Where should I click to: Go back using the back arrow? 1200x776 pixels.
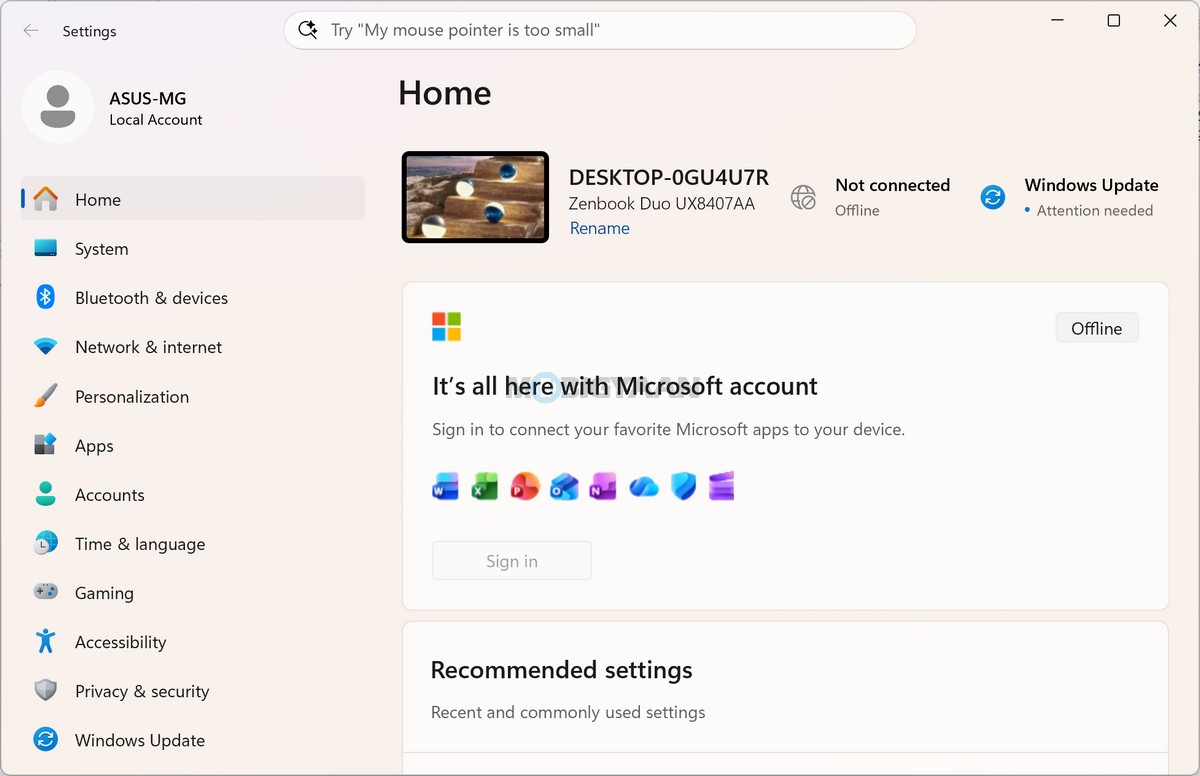pyautogui.click(x=31, y=31)
